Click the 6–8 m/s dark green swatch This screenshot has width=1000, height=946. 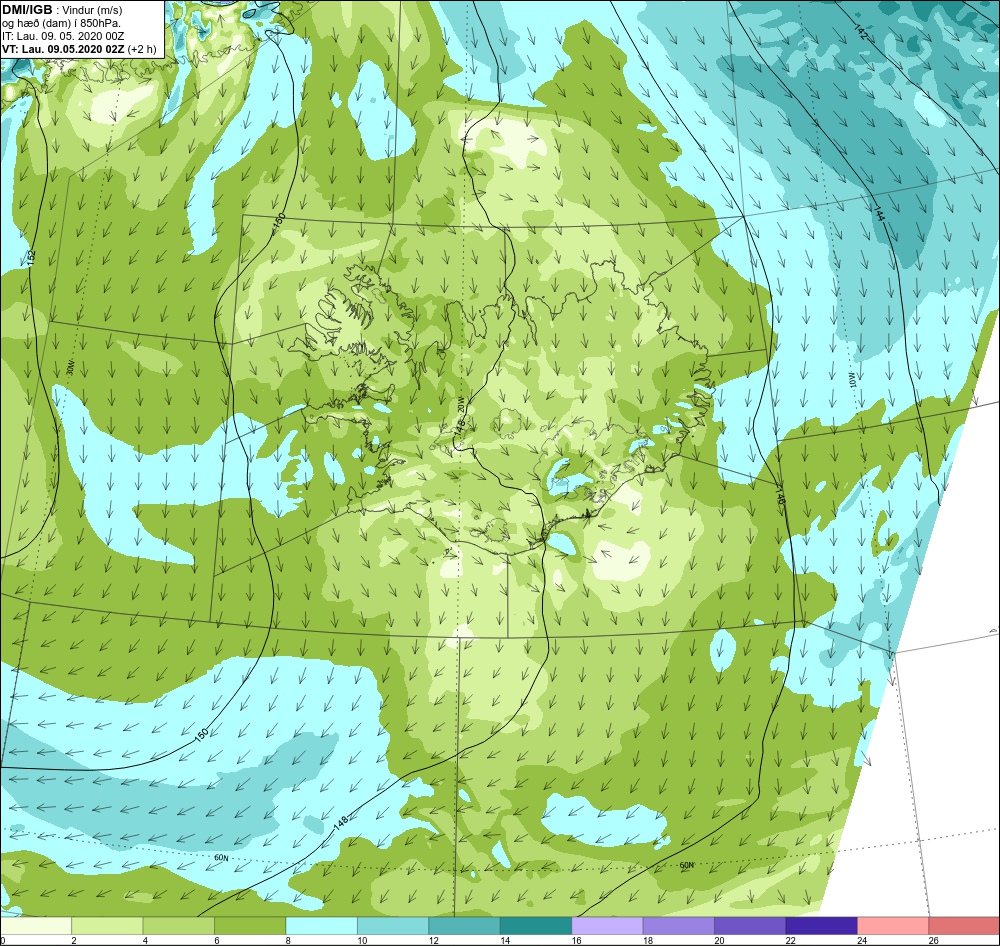coord(250,926)
